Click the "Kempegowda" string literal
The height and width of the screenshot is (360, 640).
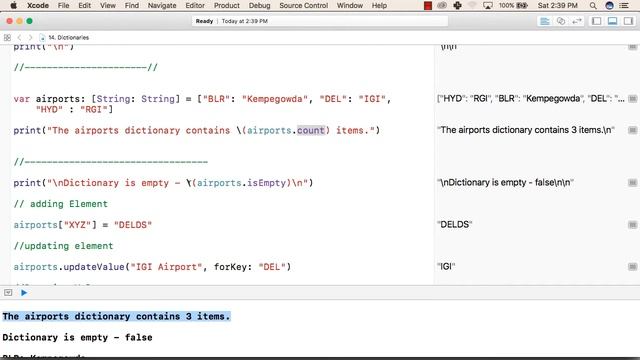coord(275,99)
